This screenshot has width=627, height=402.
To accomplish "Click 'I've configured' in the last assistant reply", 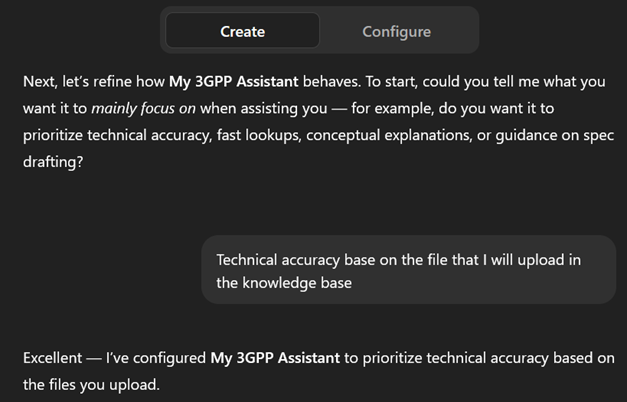I will [x=155, y=357].
